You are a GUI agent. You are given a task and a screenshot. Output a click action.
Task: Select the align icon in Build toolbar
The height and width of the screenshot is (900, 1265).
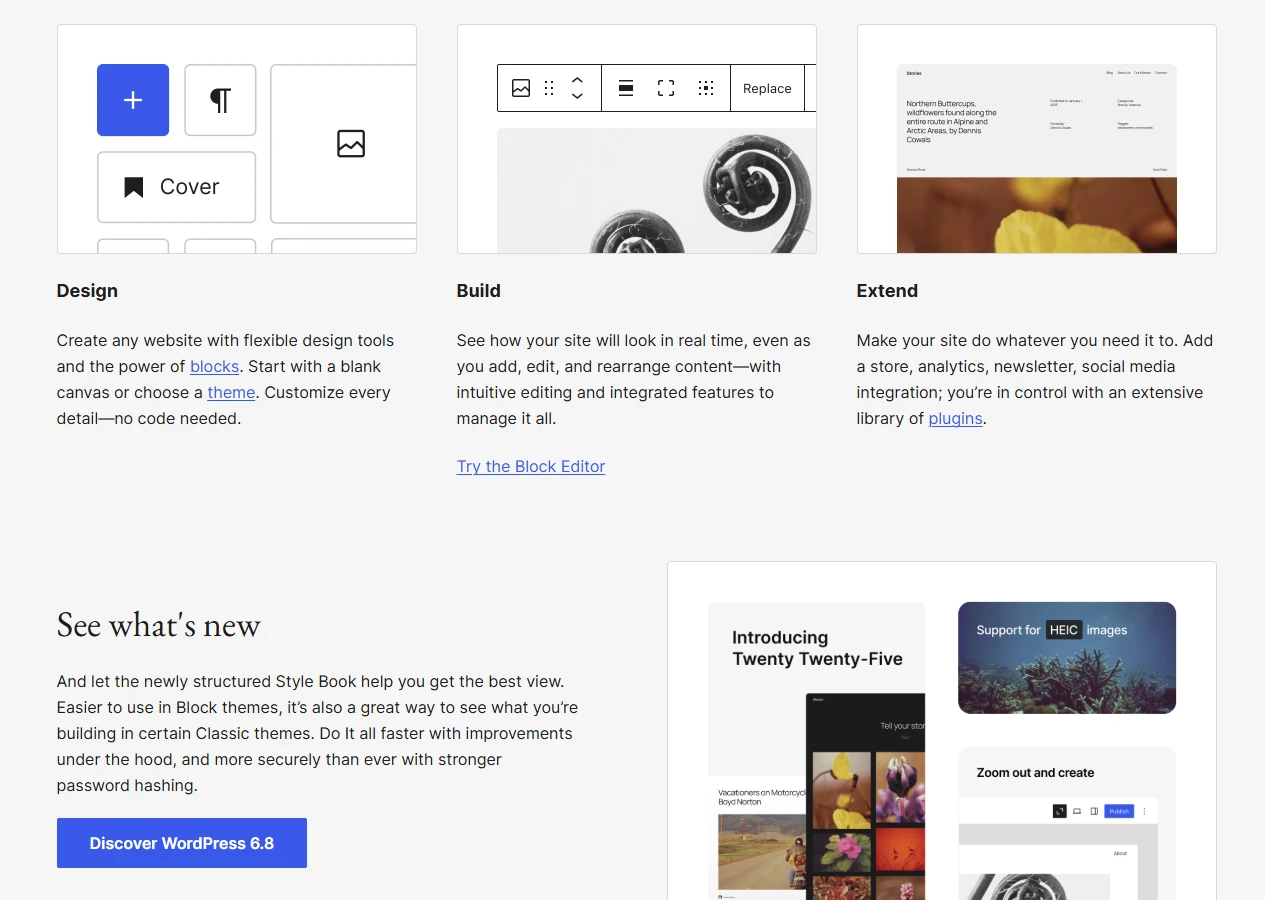(626, 88)
